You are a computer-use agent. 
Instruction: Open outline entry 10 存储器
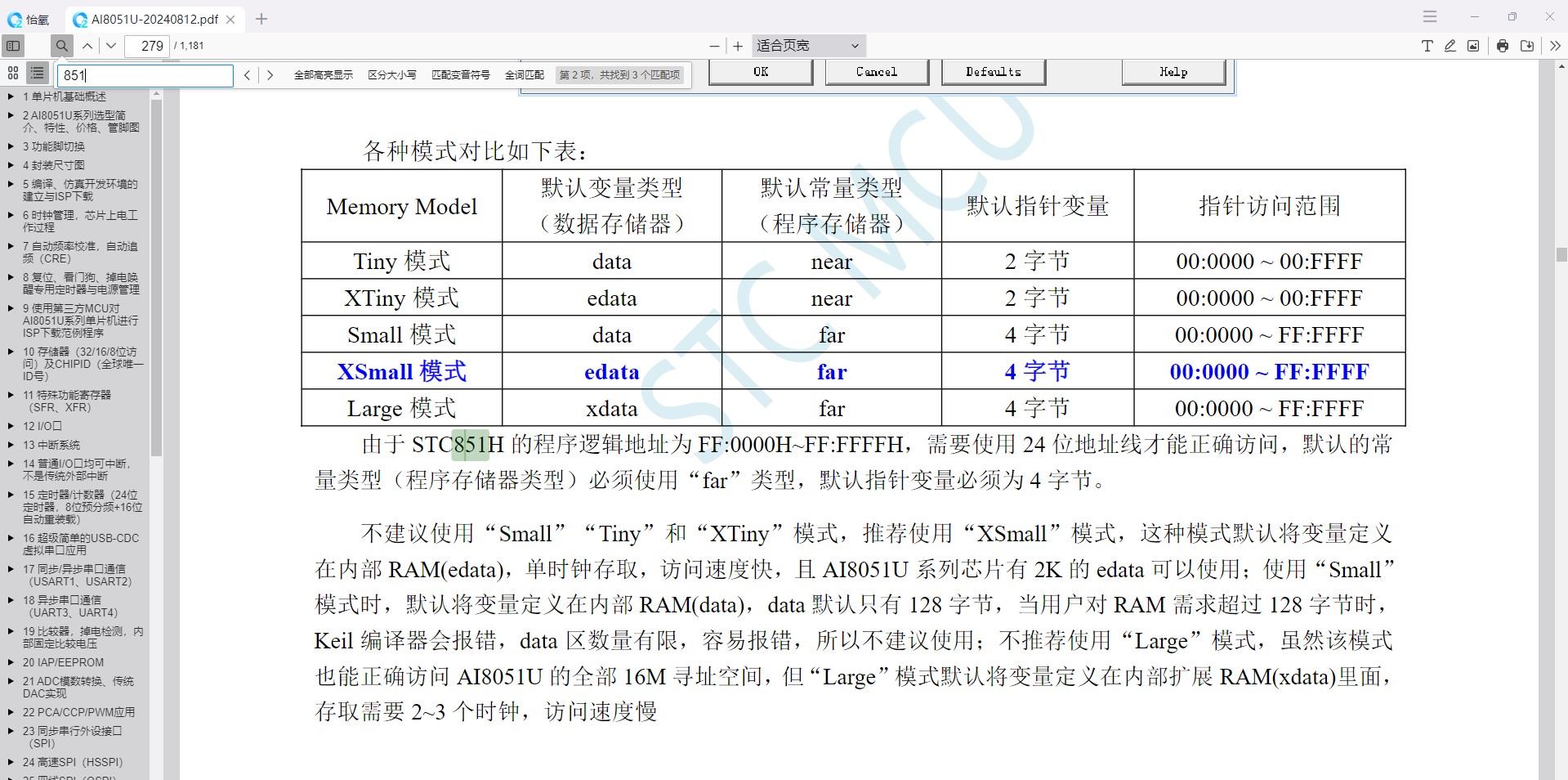(x=82, y=364)
